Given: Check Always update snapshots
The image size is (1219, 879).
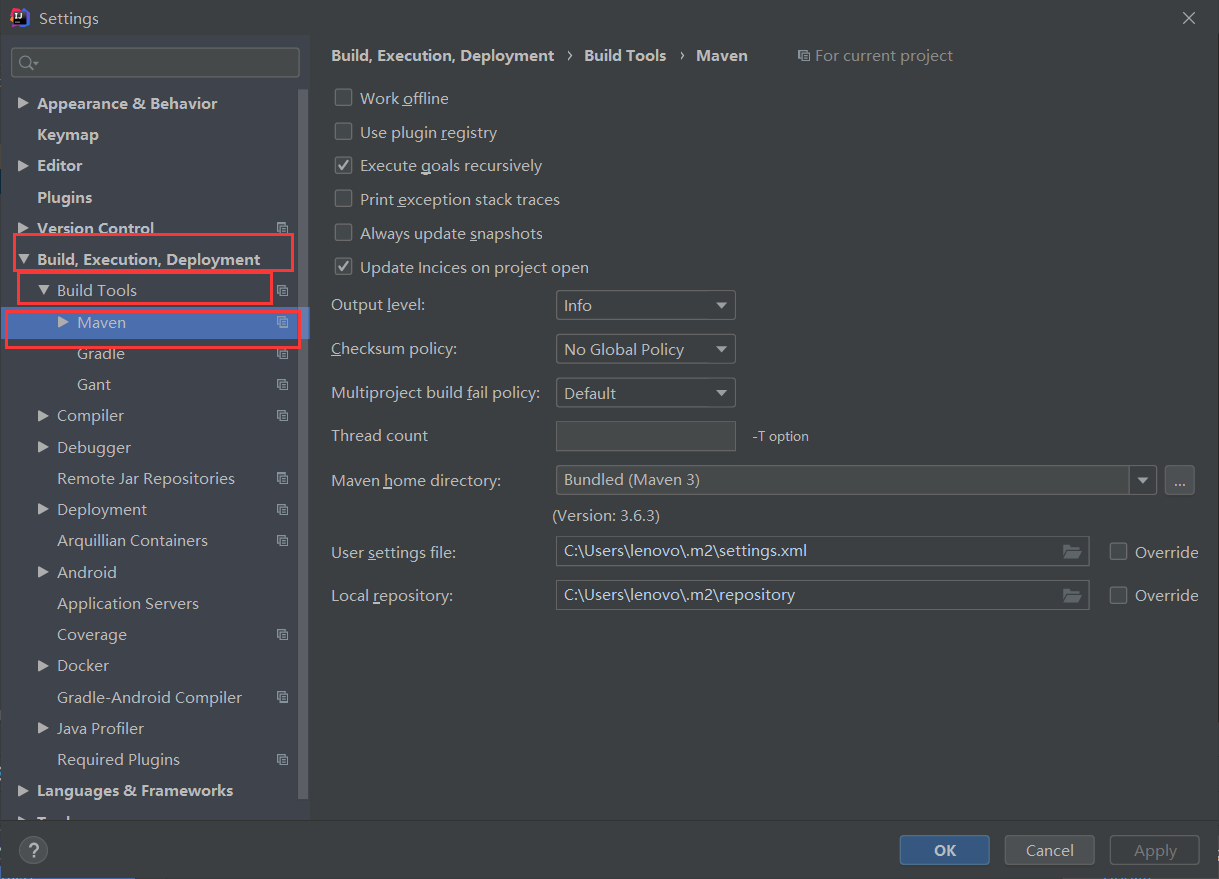Looking at the screenshot, I should [343, 233].
